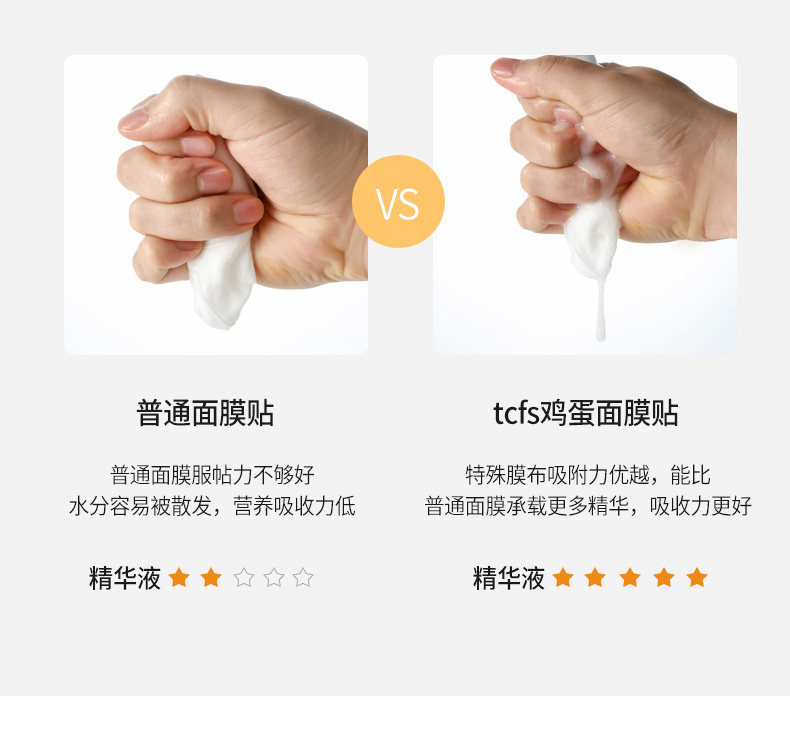
Task: Click fifth empty star under 普通面膜贴
Action: [303, 577]
